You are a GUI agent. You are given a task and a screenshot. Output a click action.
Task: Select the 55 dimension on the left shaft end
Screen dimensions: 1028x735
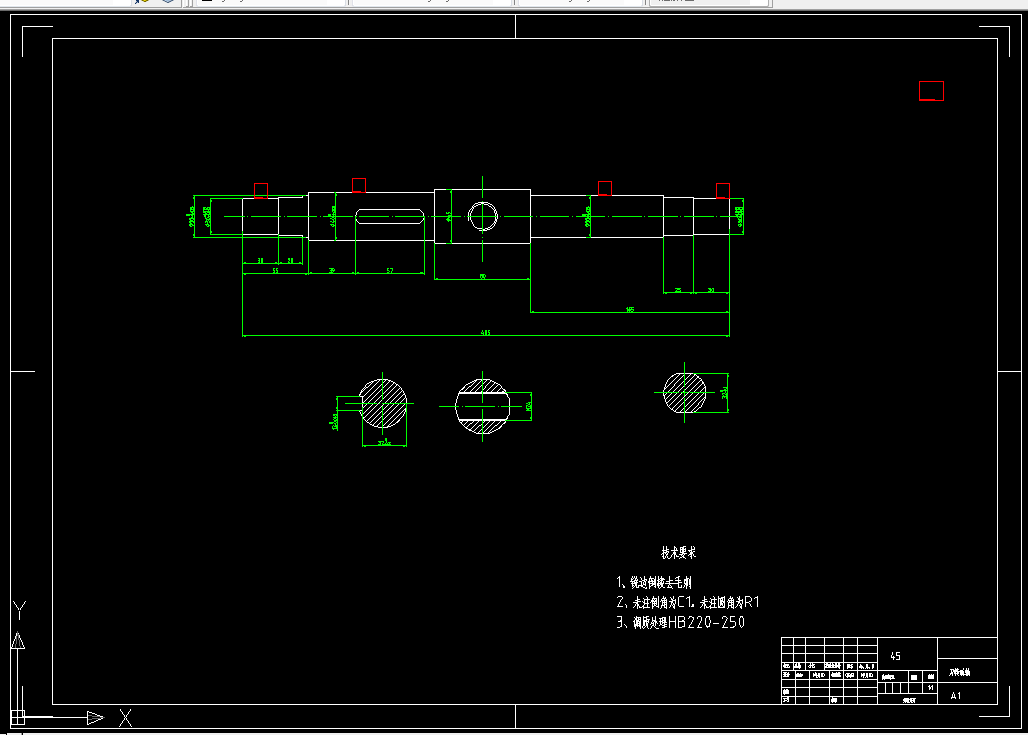click(275, 270)
